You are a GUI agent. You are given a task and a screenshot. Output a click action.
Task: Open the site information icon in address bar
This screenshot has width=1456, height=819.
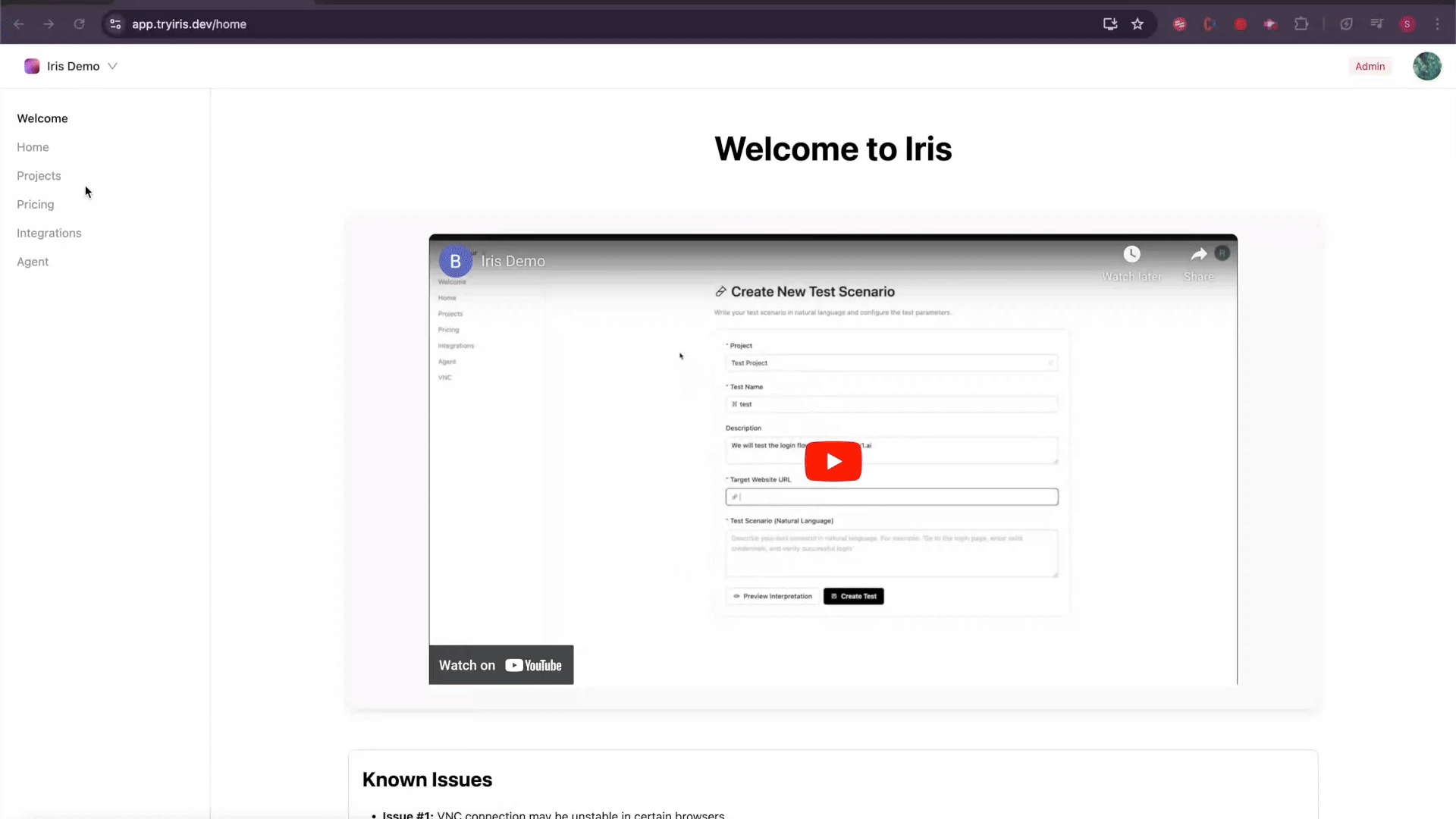pyautogui.click(x=115, y=24)
